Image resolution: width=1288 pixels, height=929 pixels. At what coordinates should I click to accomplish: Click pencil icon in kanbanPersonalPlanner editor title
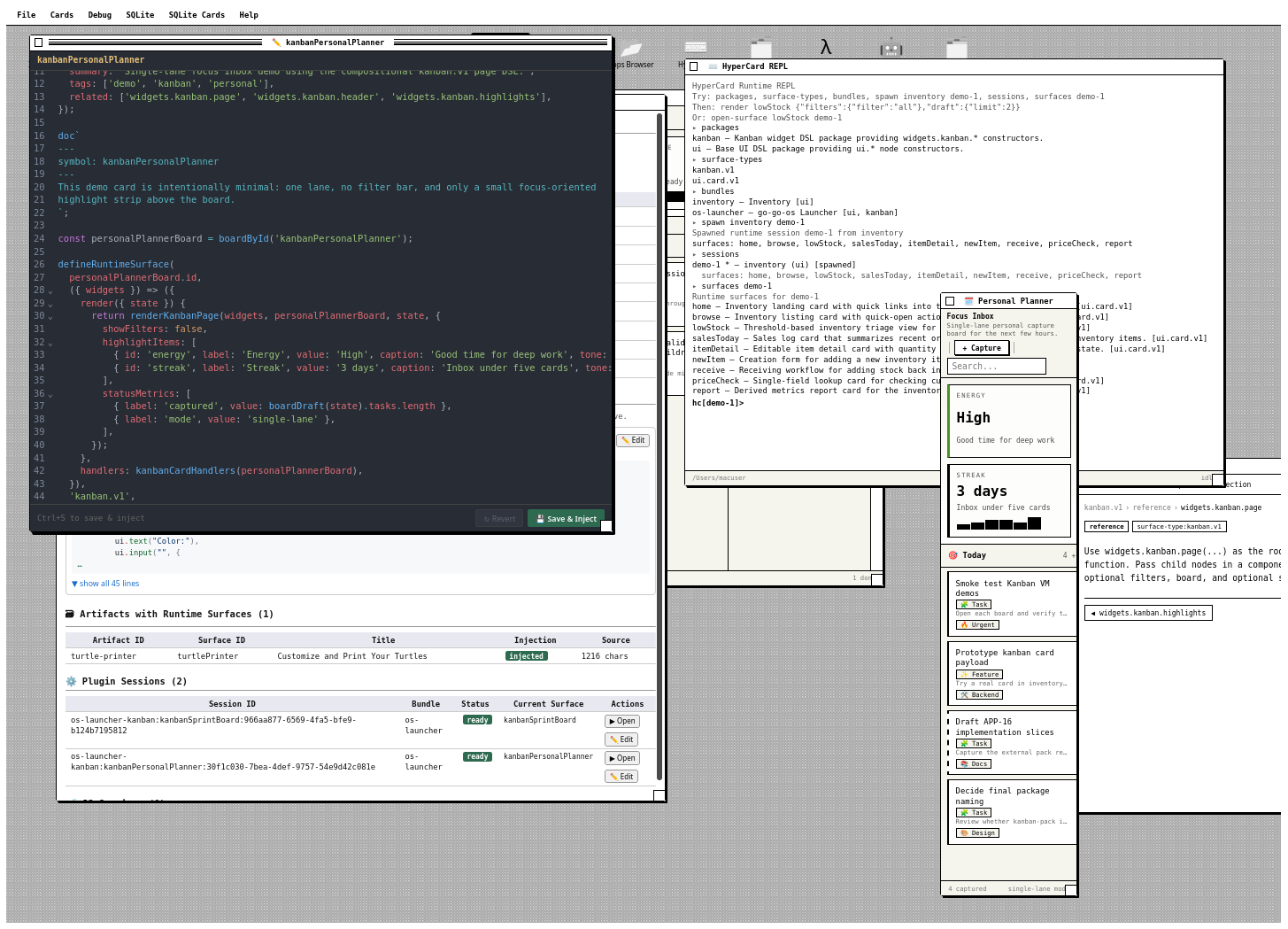pos(276,43)
